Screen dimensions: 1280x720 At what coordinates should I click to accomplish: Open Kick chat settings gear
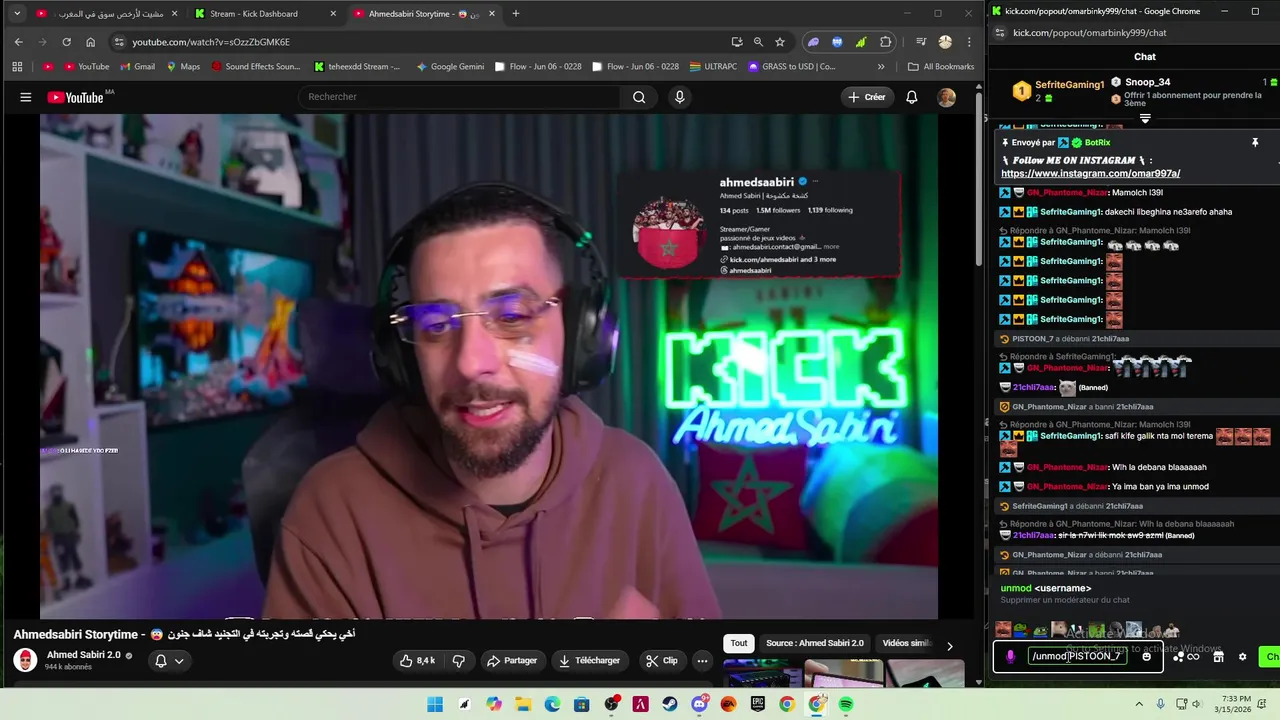[1243, 657]
